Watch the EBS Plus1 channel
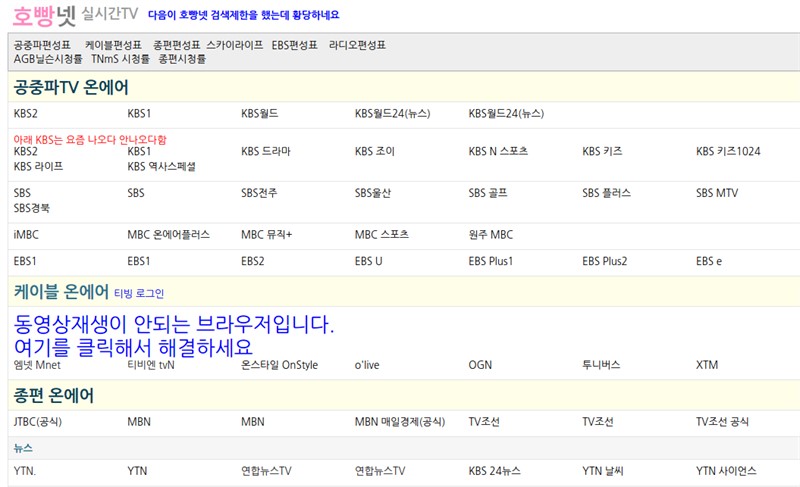Image resolution: width=800 pixels, height=487 pixels. [x=490, y=261]
